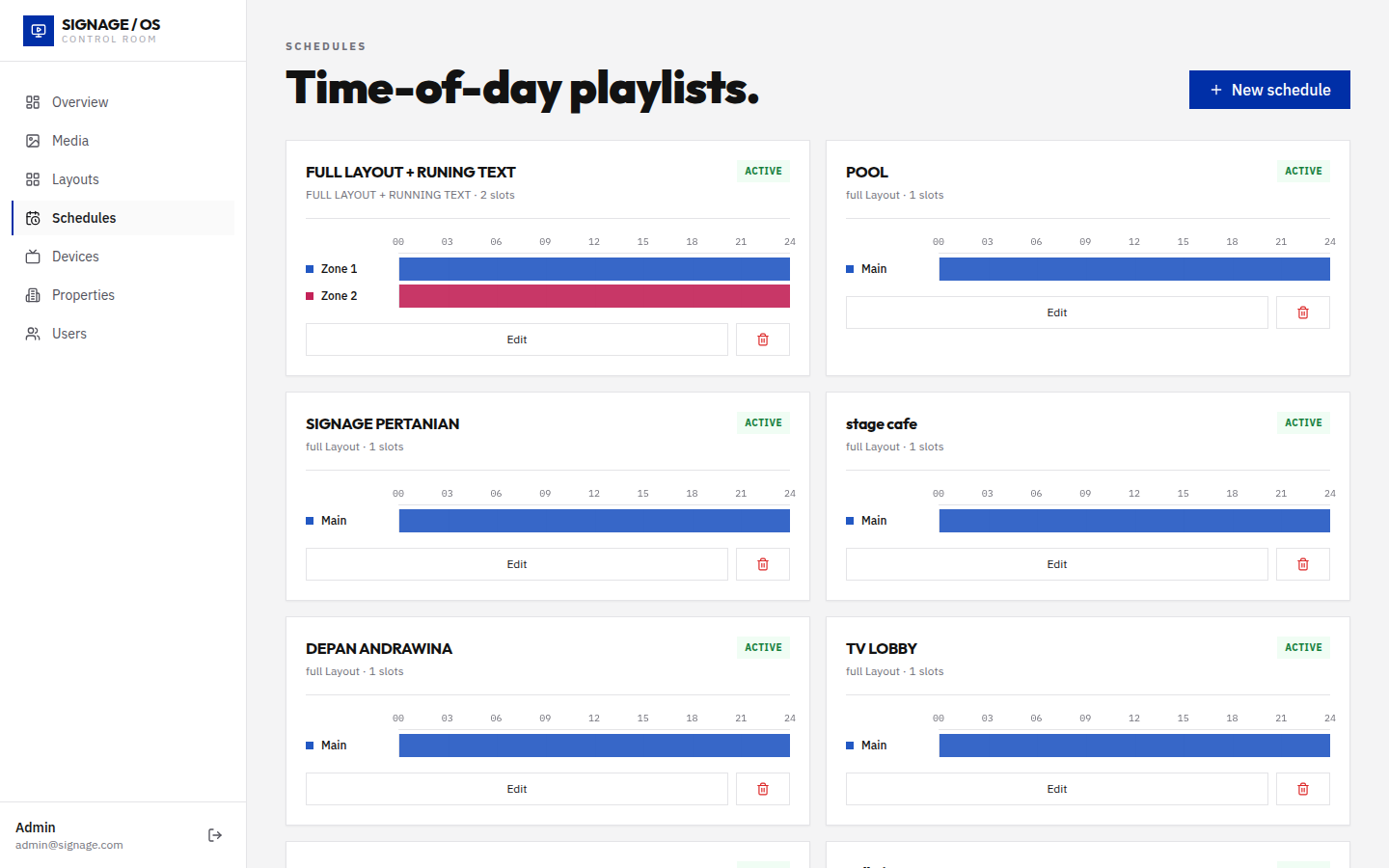This screenshot has height=868, width=1389.
Task: Click the ACTIVE badge on stage cafe card
Action: tap(1303, 422)
